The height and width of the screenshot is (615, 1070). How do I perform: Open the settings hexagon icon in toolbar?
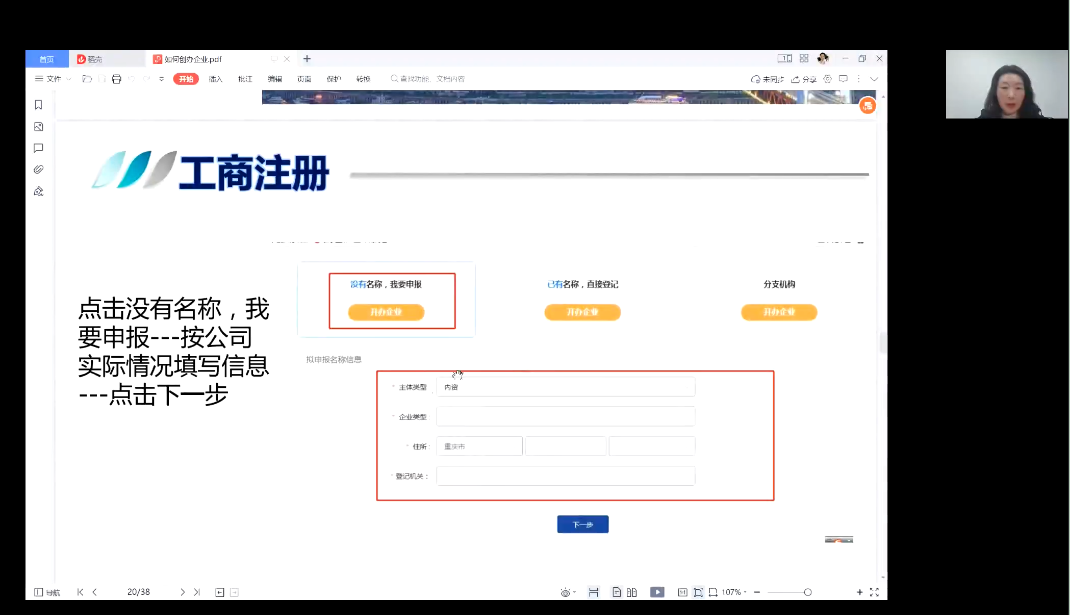click(x=828, y=79)
